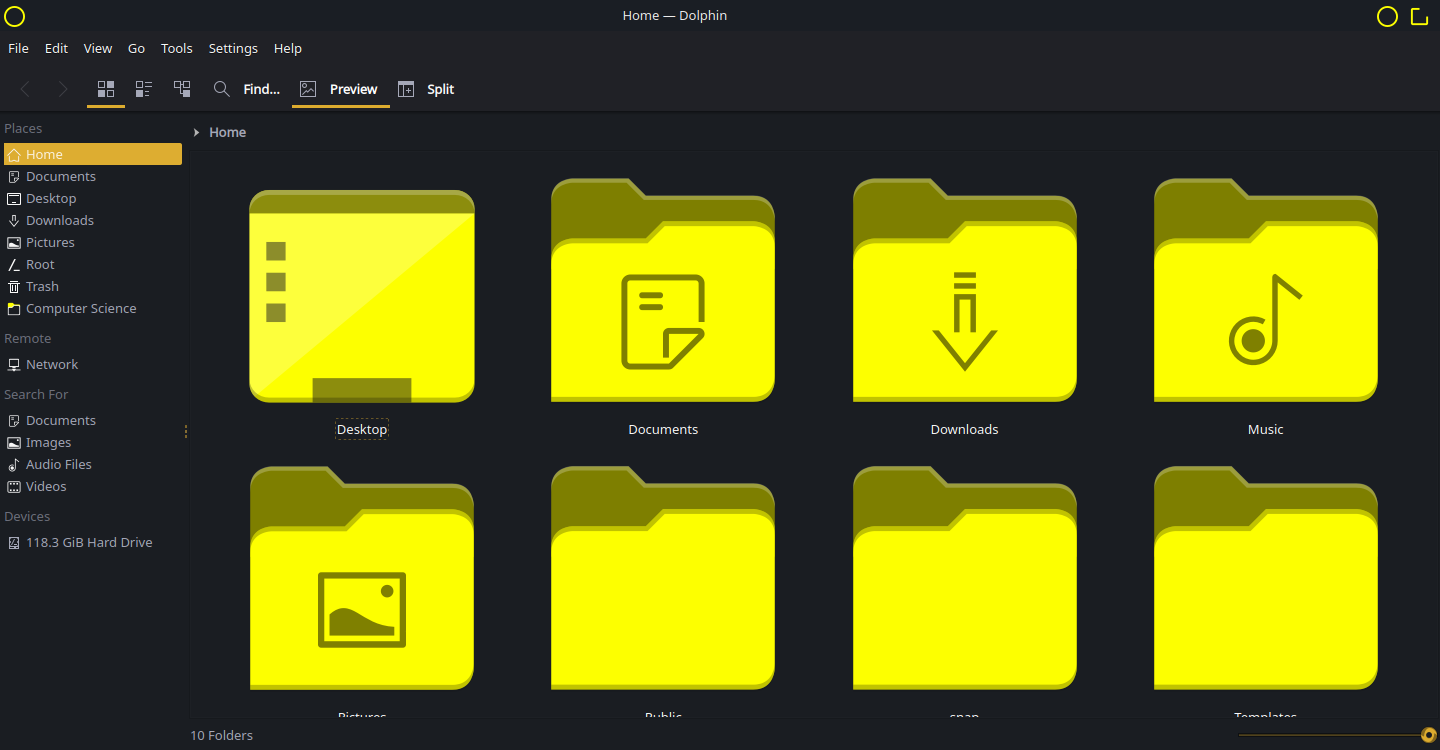Select the Pictures folder icon in main view
Image resolution: width=1440 pixels, height=750 pixels.
pos(362,578)
